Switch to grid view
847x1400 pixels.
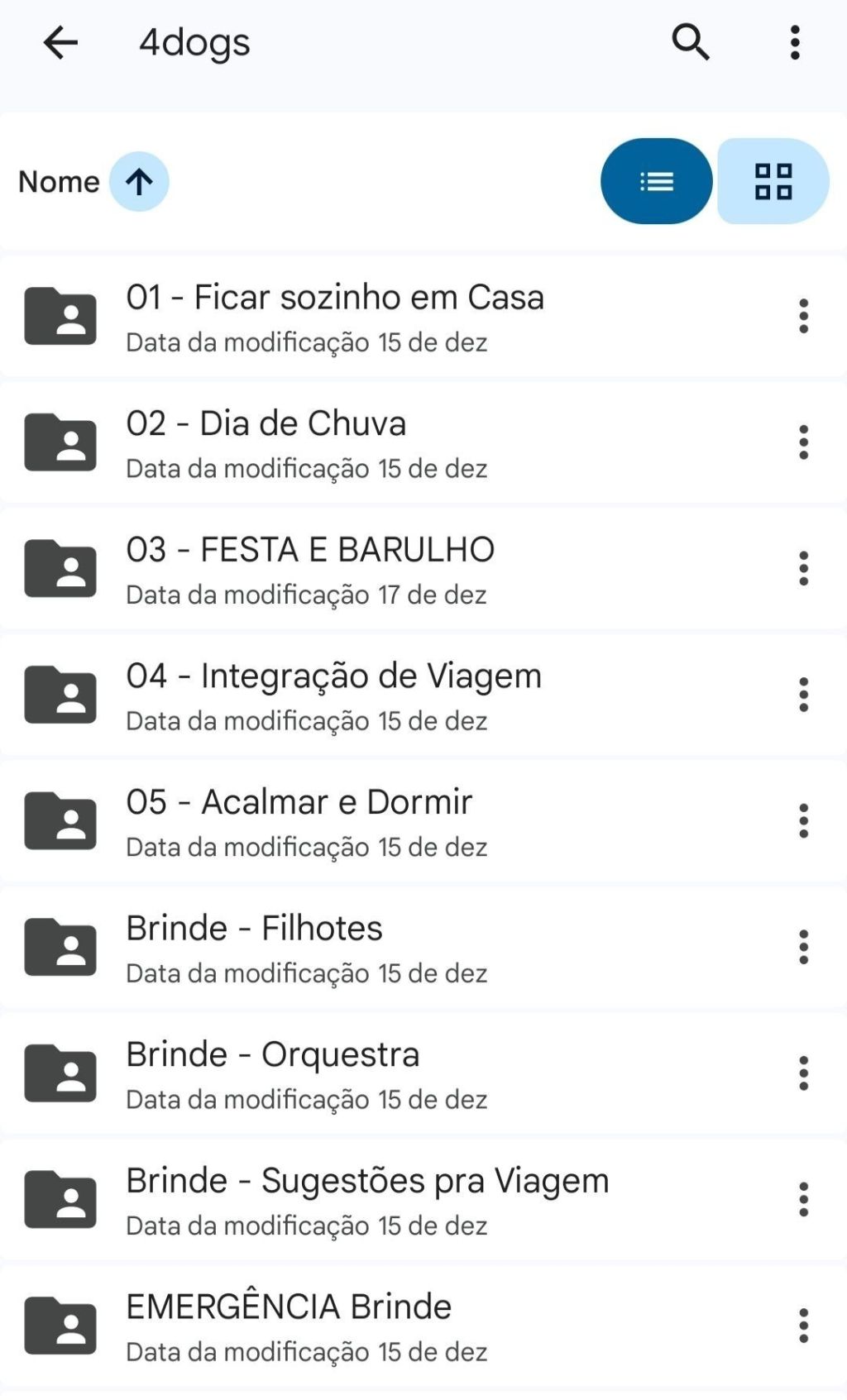point(773,181)
